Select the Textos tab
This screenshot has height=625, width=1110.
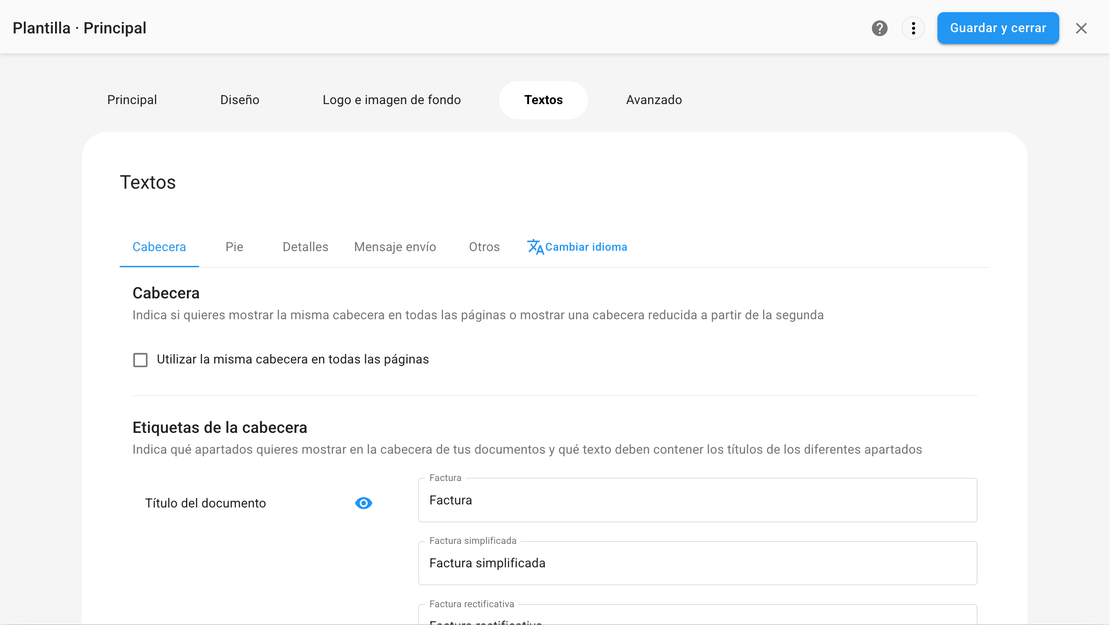543,100
